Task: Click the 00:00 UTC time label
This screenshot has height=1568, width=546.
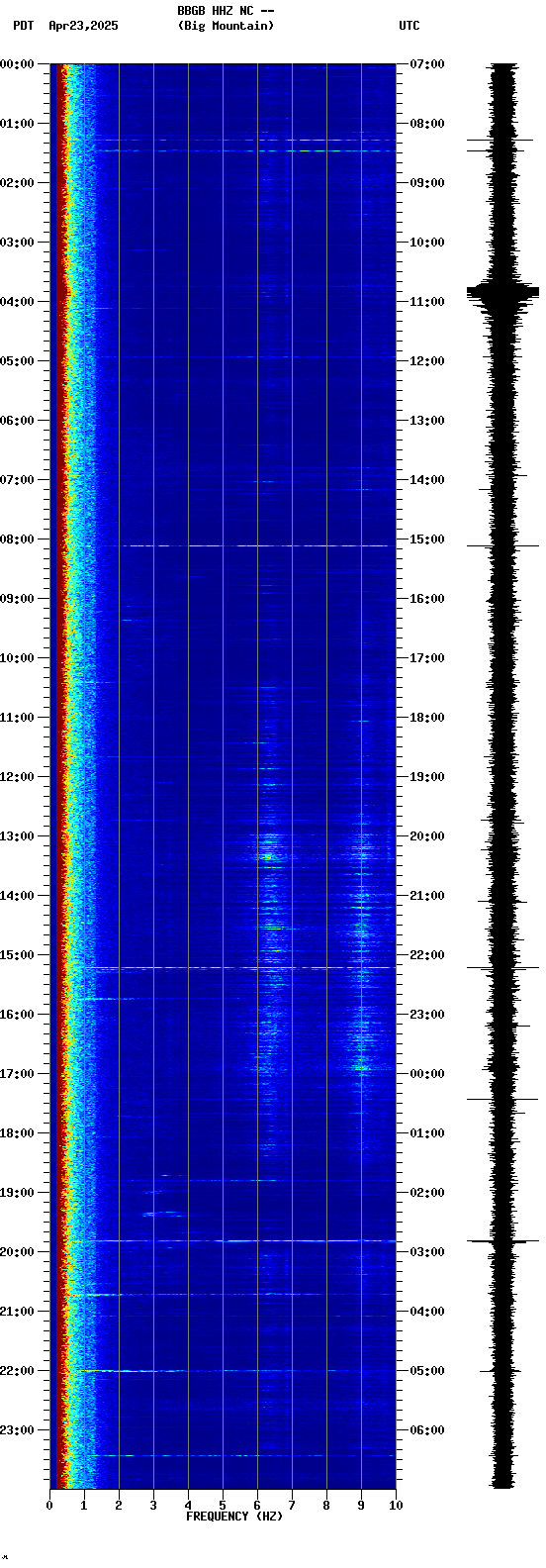Action: click(426, 1074)
